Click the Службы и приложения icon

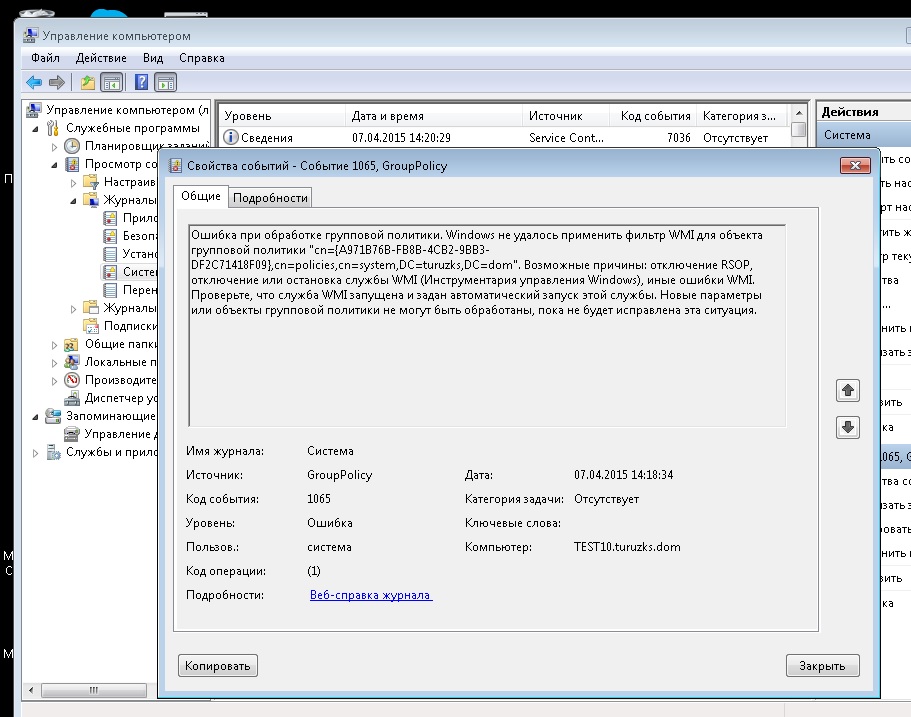point(53,452)
